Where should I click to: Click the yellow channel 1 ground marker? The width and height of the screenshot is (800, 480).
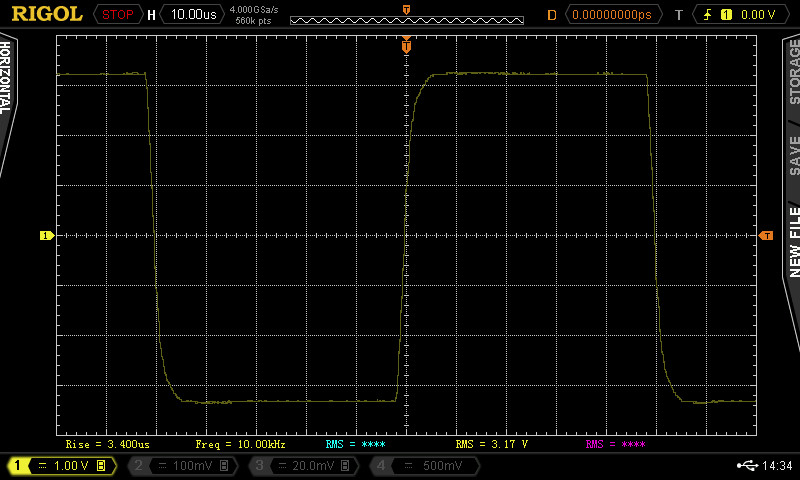pyautogui.click(x=45, y=235)
